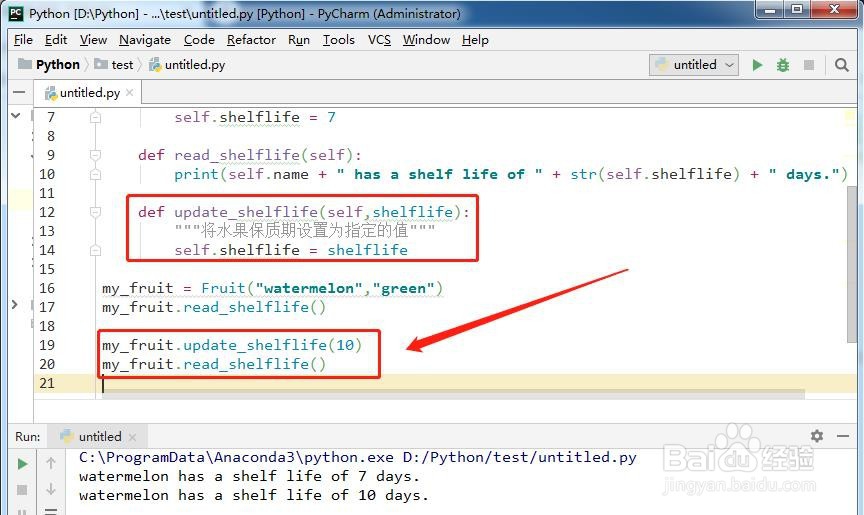The width and height of the screenshot is (864, 515).
Task: Click the Python breadcrumb in navigation bar
Action: pyautogui.click(x=49, y=64)
